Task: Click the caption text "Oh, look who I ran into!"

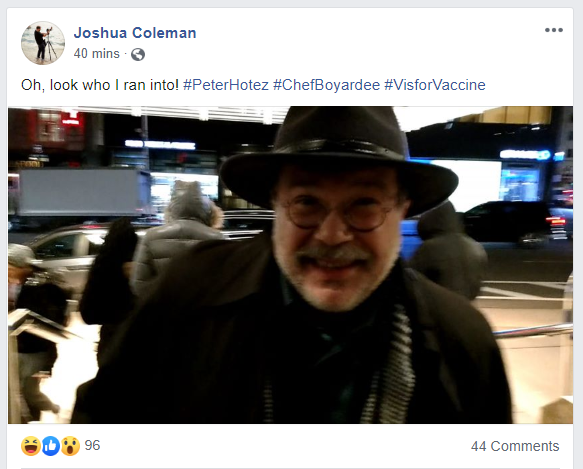Action: coord(100,85)
